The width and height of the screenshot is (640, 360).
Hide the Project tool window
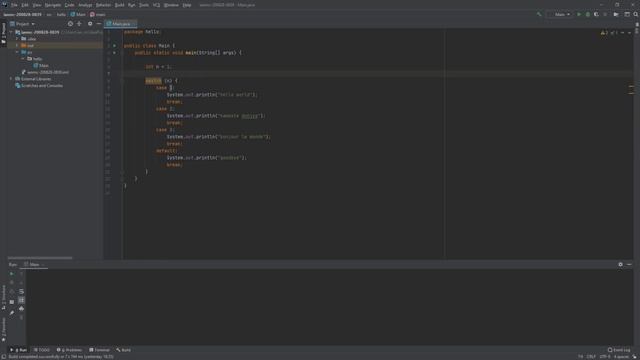point(99,24)
